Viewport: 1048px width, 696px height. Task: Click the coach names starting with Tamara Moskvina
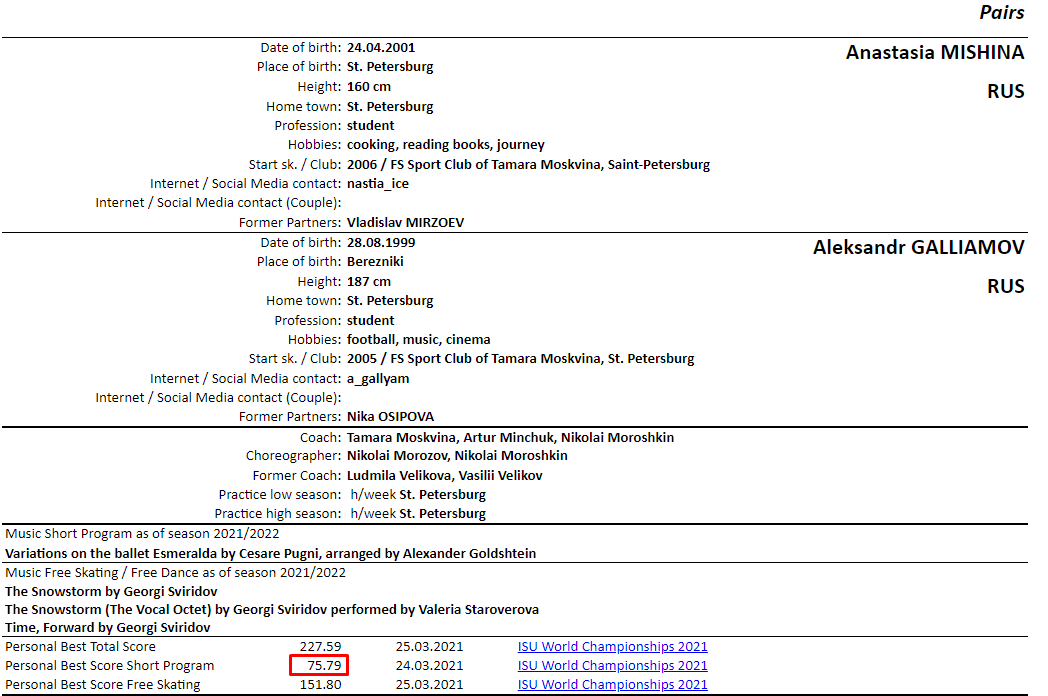tap(510, 437)
